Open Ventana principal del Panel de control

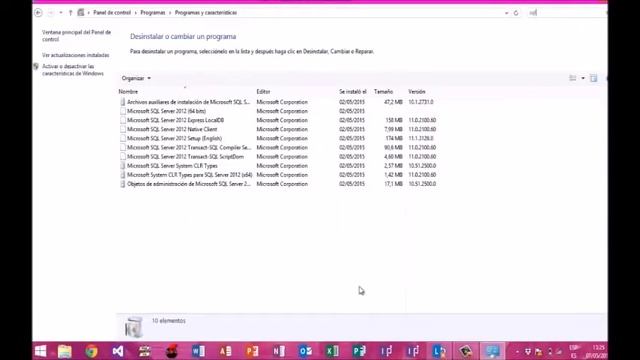(76, 36)
